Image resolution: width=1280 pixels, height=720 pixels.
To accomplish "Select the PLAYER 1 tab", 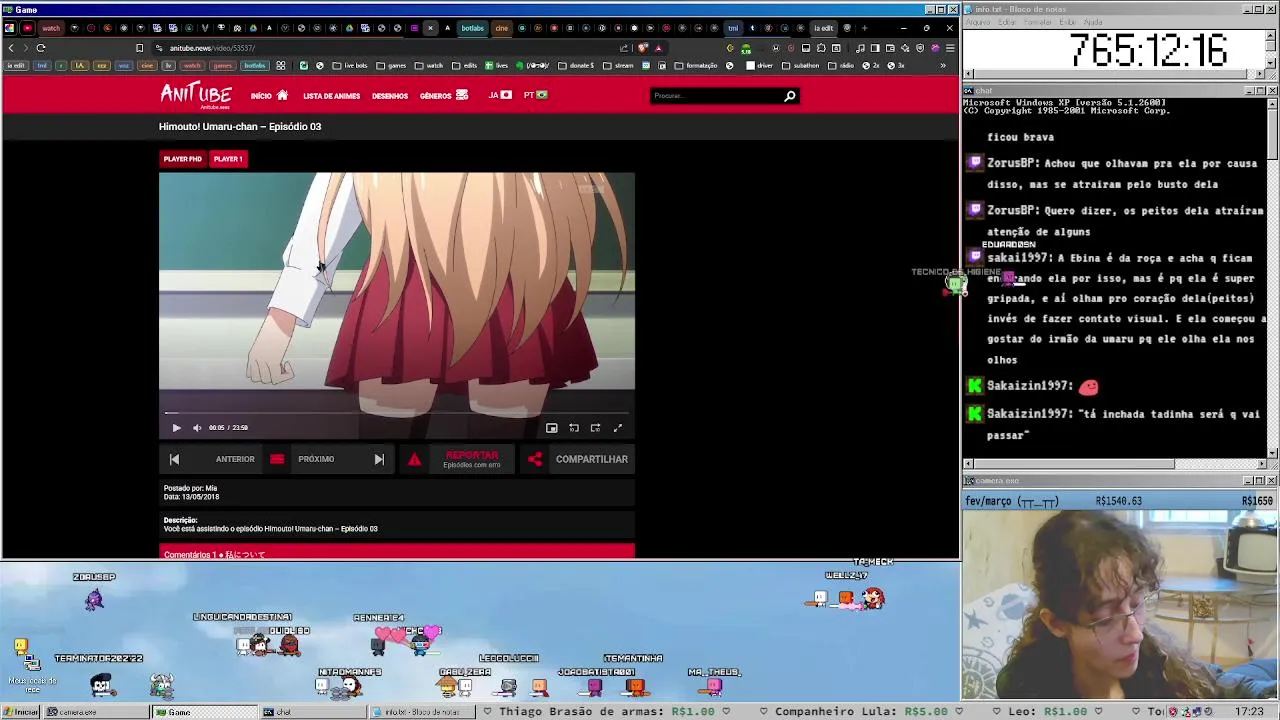I will [x=228, y=159].
